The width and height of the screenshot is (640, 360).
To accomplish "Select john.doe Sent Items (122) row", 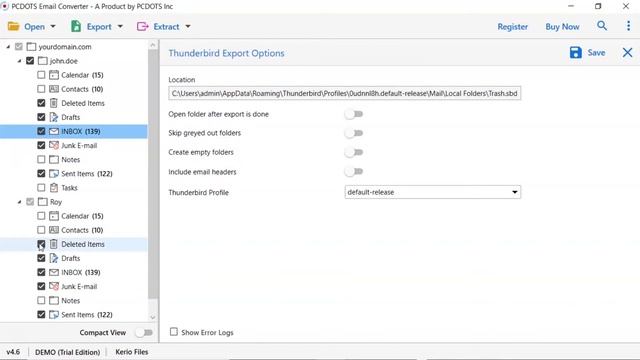I will pos(73,173).
